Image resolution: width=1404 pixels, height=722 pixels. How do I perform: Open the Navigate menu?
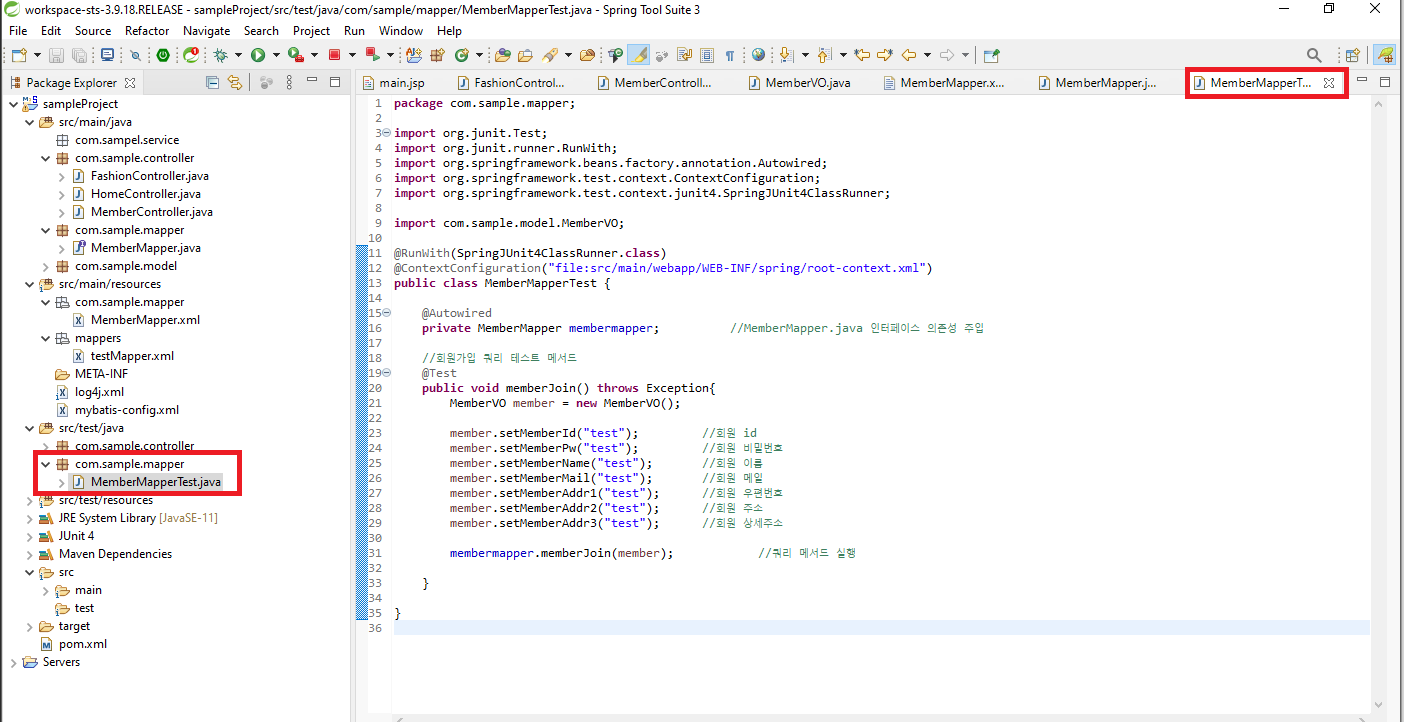pos(207,31)
